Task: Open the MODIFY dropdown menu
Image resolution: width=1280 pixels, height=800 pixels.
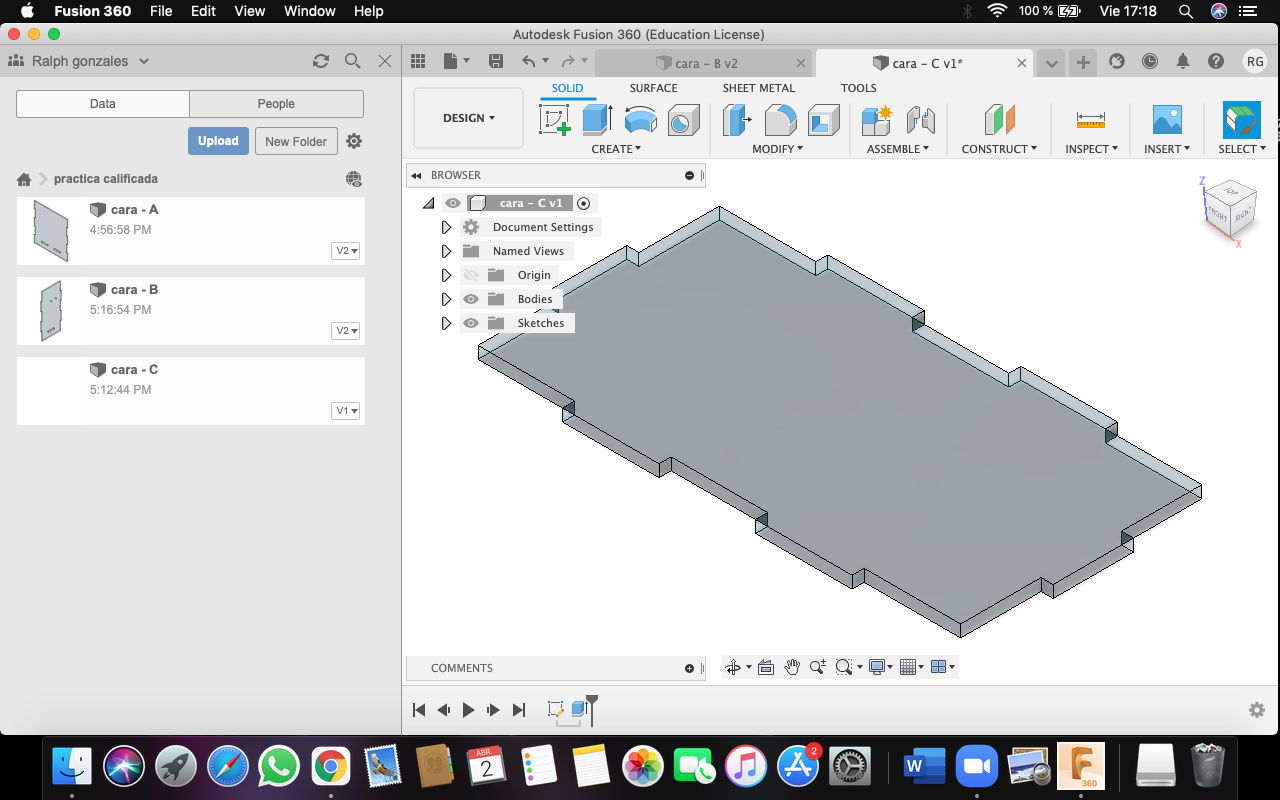Action: pyautogui.click(x=778, y=149)
